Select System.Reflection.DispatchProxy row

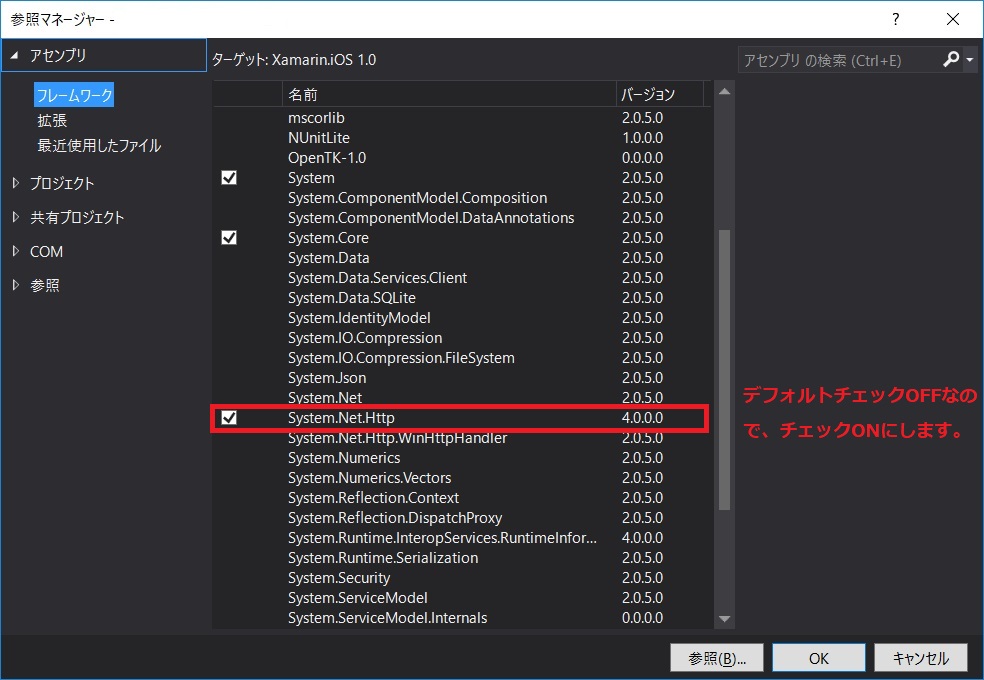click(461, 518)
